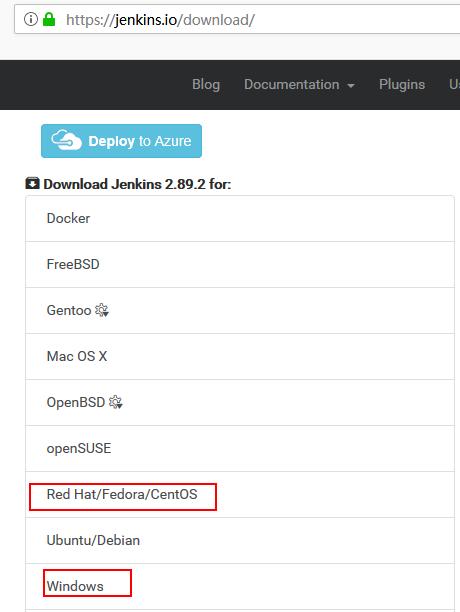Choose openSUSE download option

[240, 448]
